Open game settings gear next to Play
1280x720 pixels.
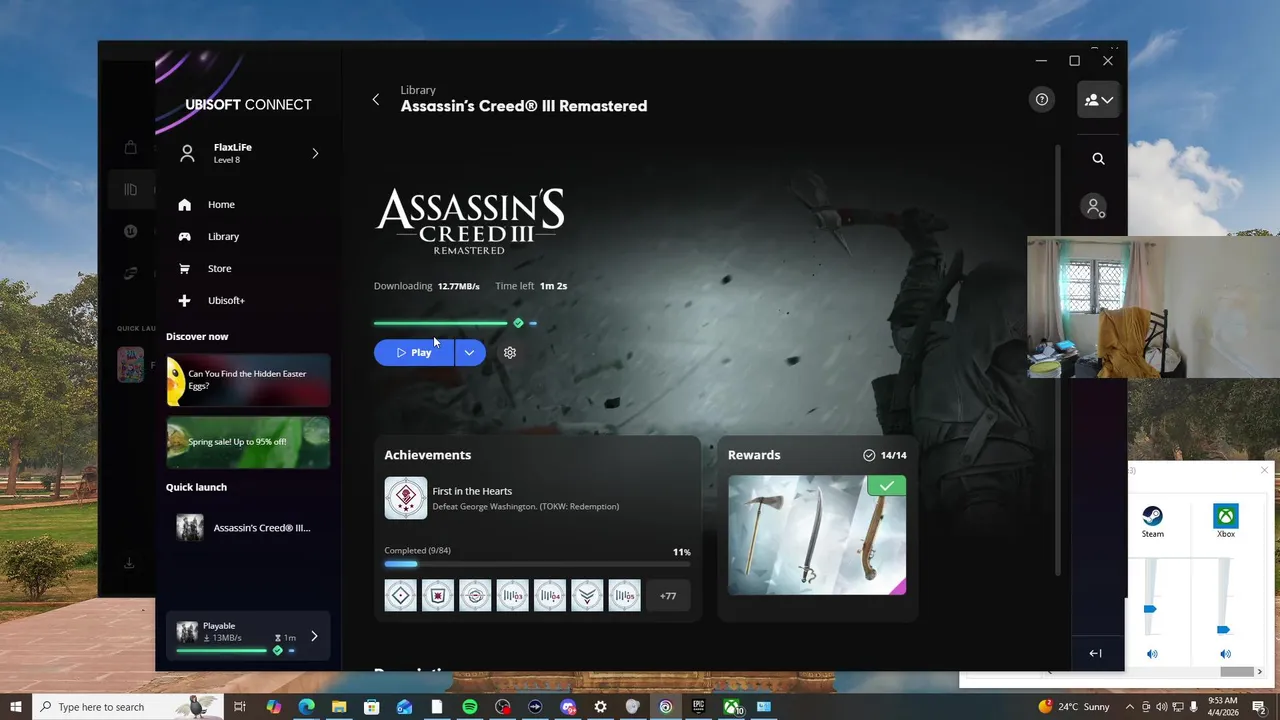(x=510, y=352)
